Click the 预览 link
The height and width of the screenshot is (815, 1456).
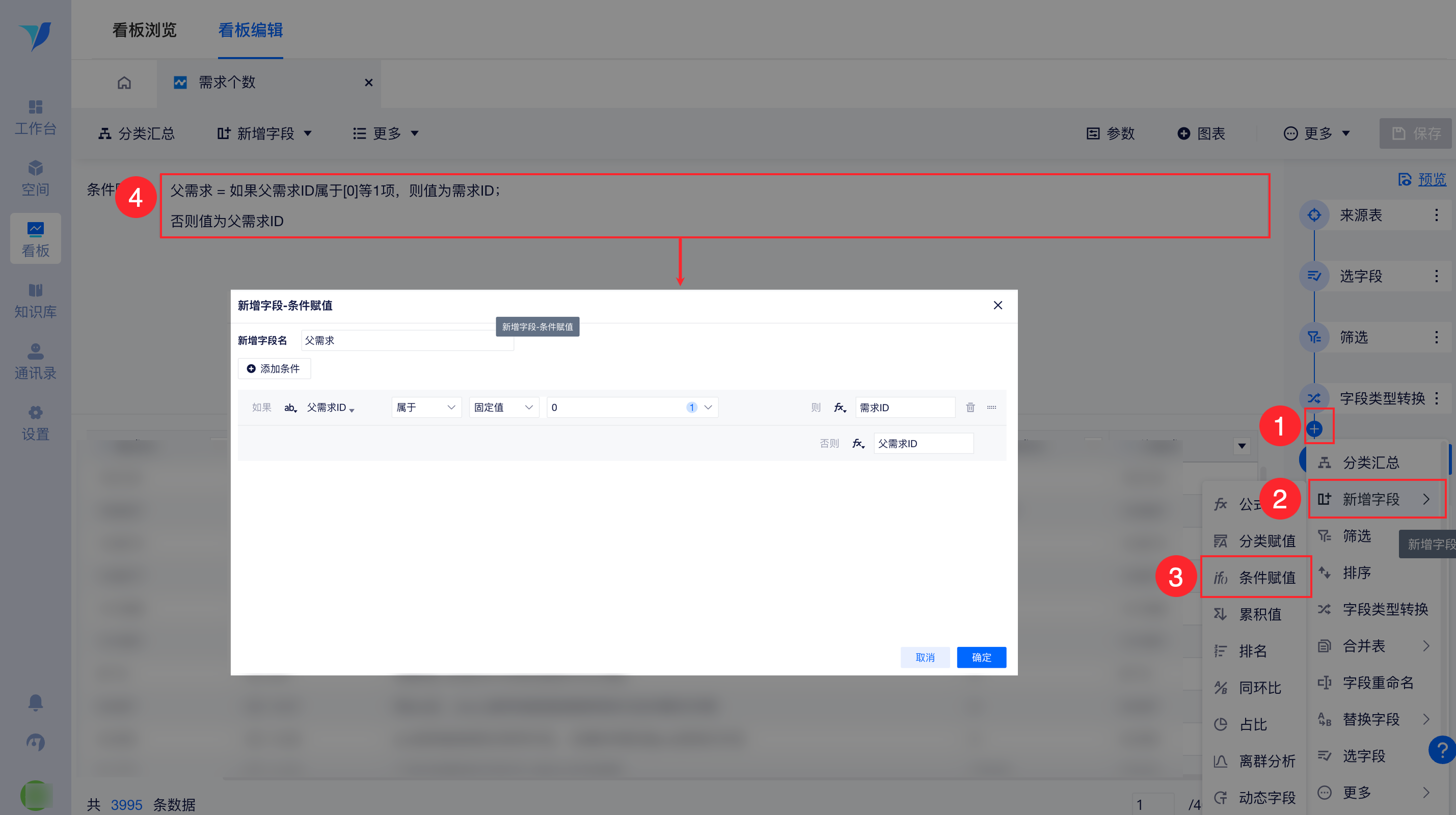1431,179
